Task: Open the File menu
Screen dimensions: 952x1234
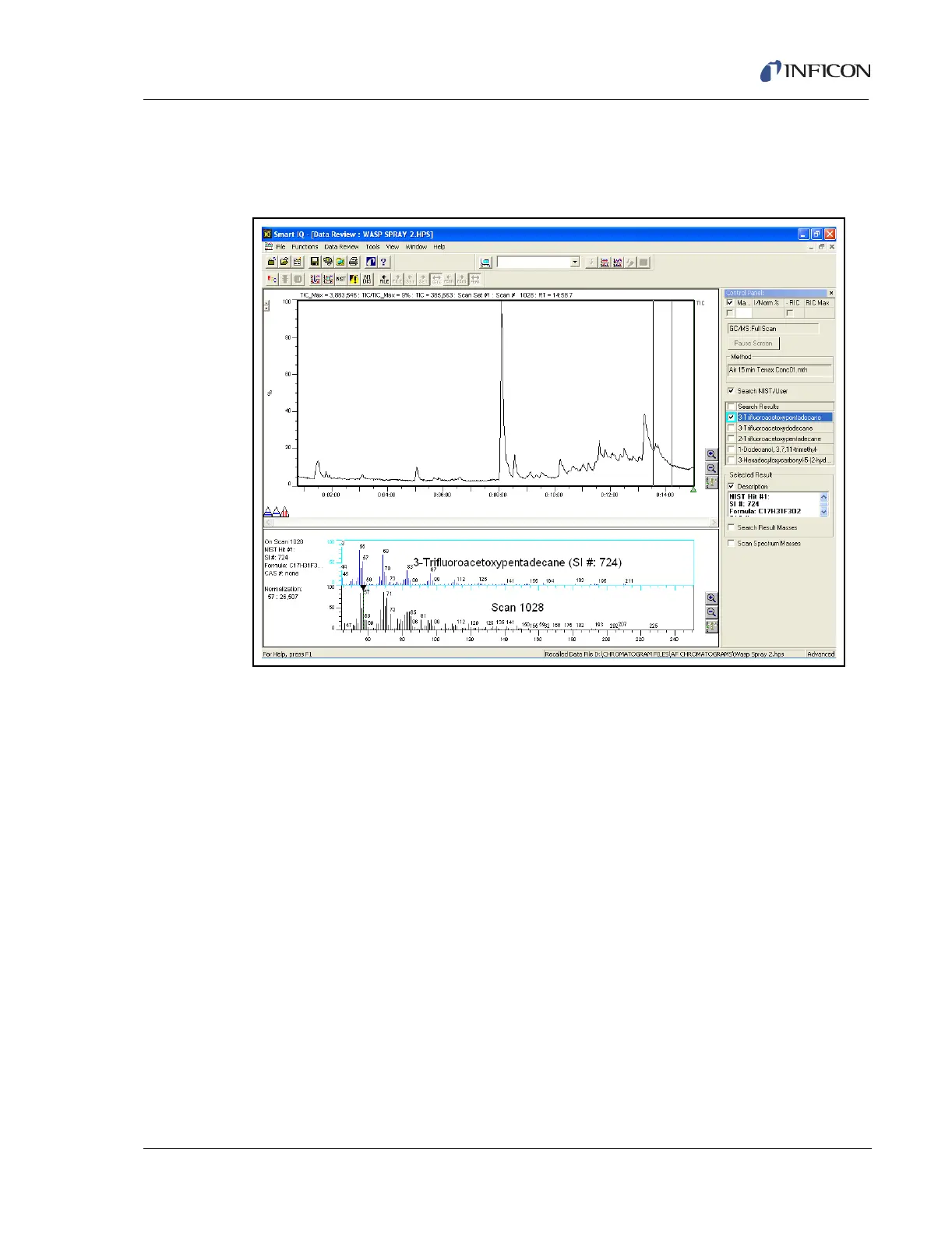Action: 280,247
